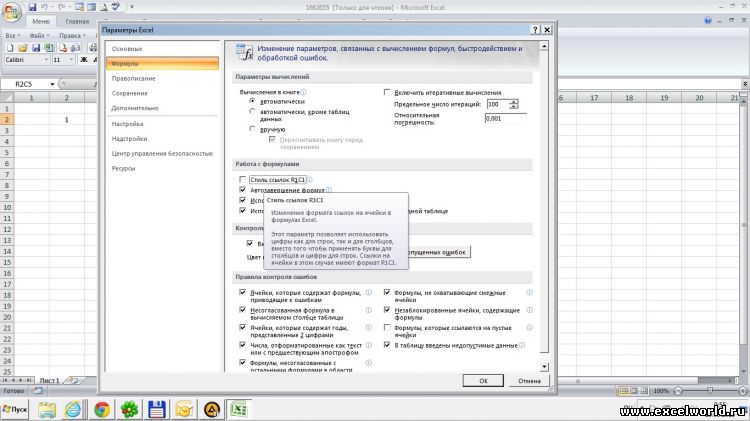Click macro record icon next to Готово
750x421 pixels.
tap(38, 391)
